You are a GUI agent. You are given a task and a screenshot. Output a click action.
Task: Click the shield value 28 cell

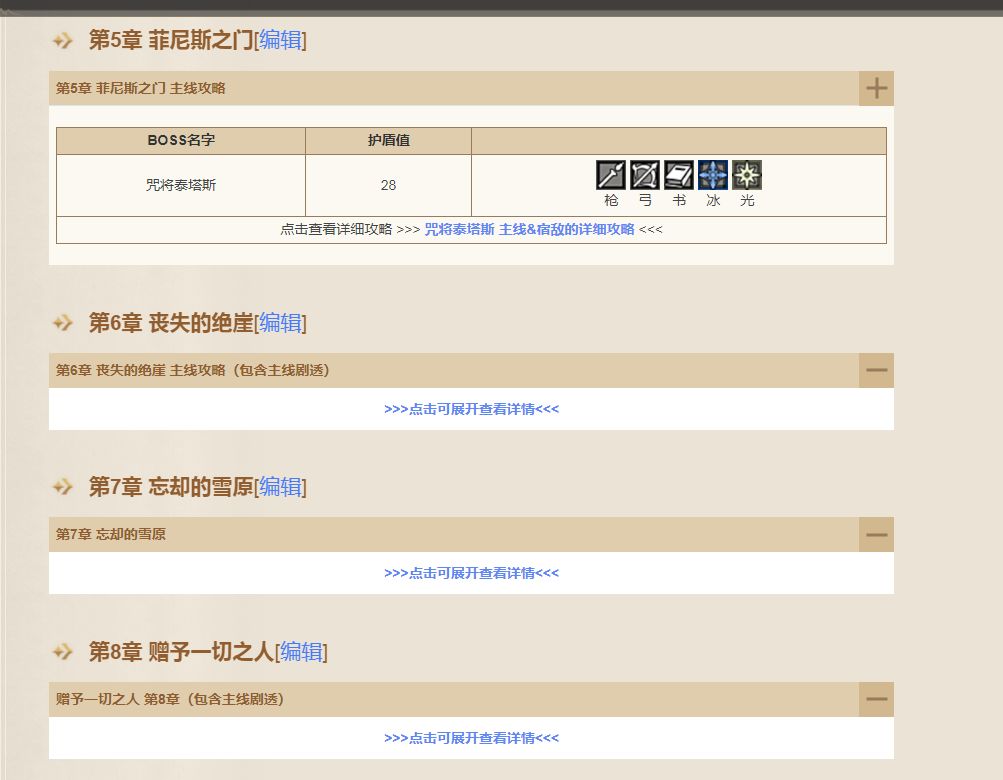(388, 185)
